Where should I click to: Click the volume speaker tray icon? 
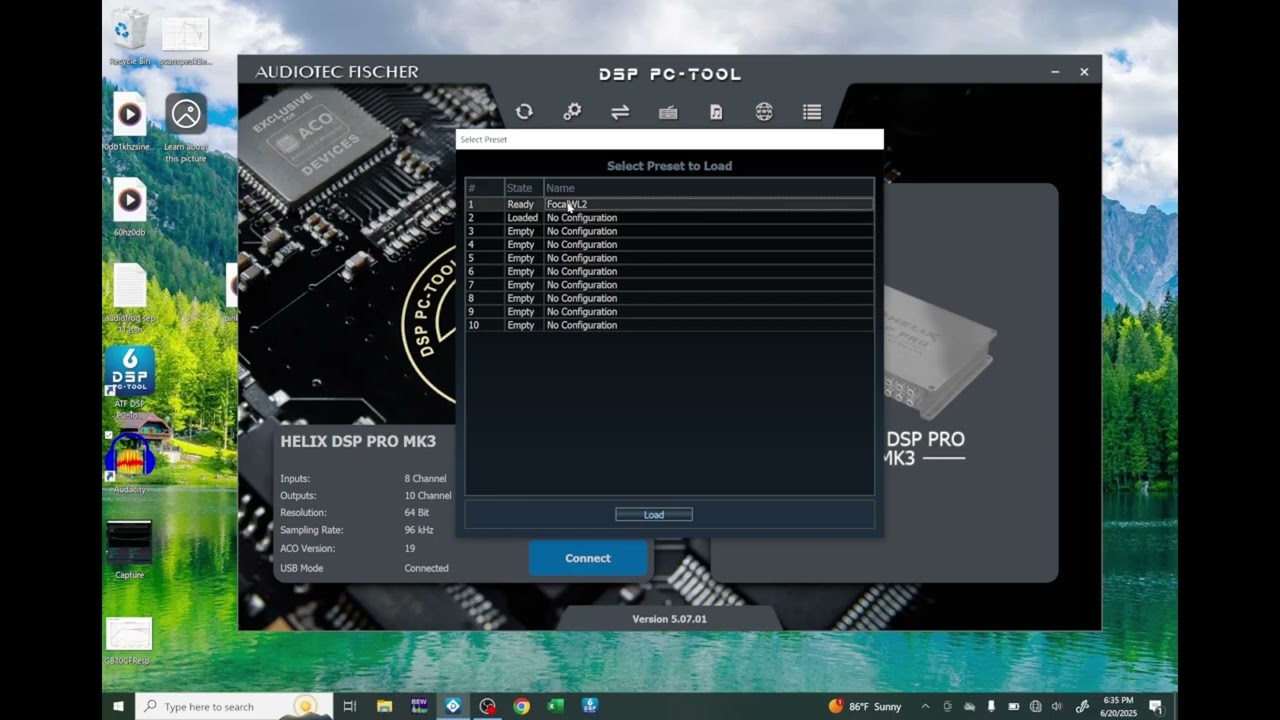click(1057, 706)
